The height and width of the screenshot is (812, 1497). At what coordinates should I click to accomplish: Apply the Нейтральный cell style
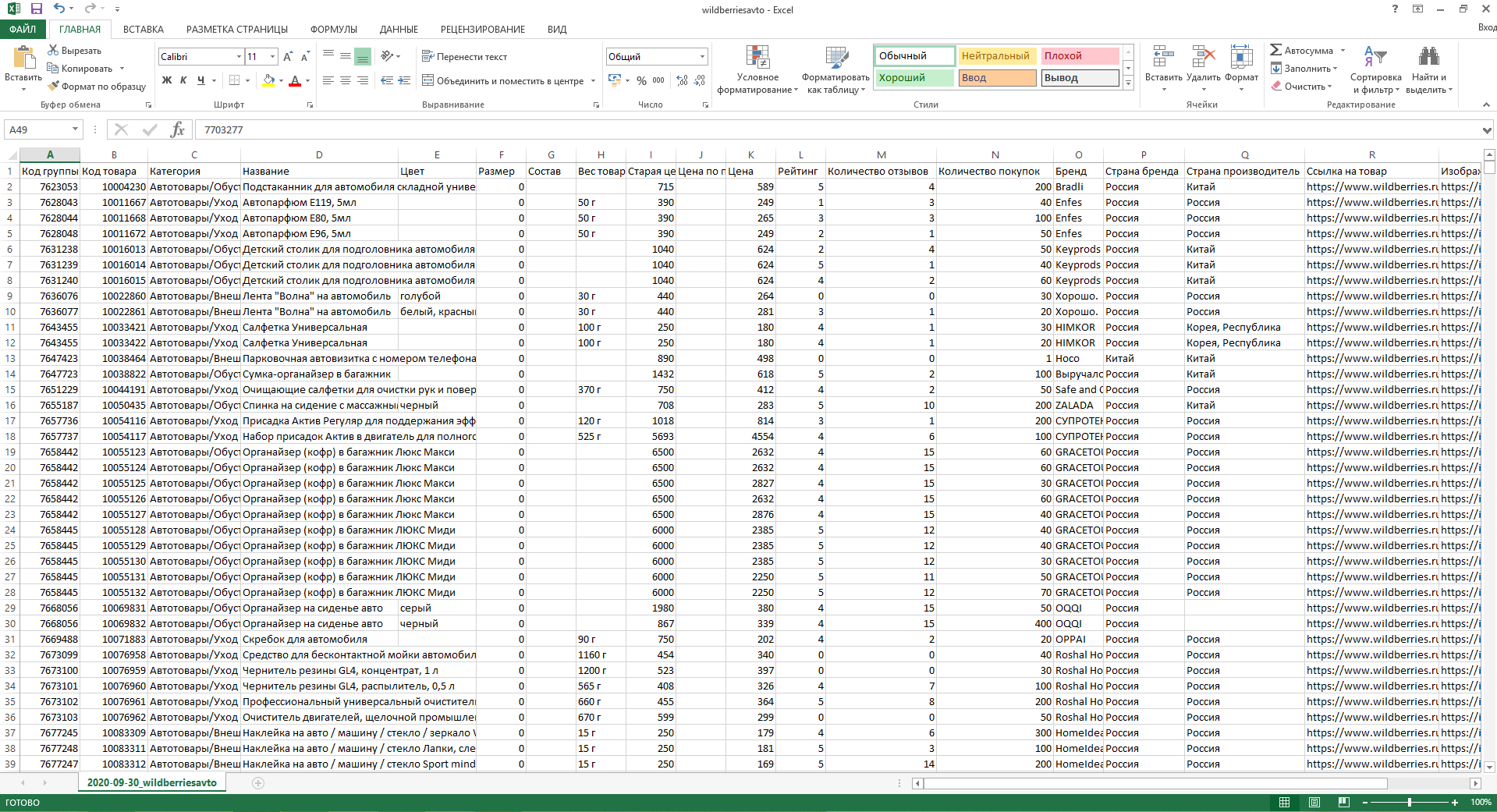pos(997,56)
